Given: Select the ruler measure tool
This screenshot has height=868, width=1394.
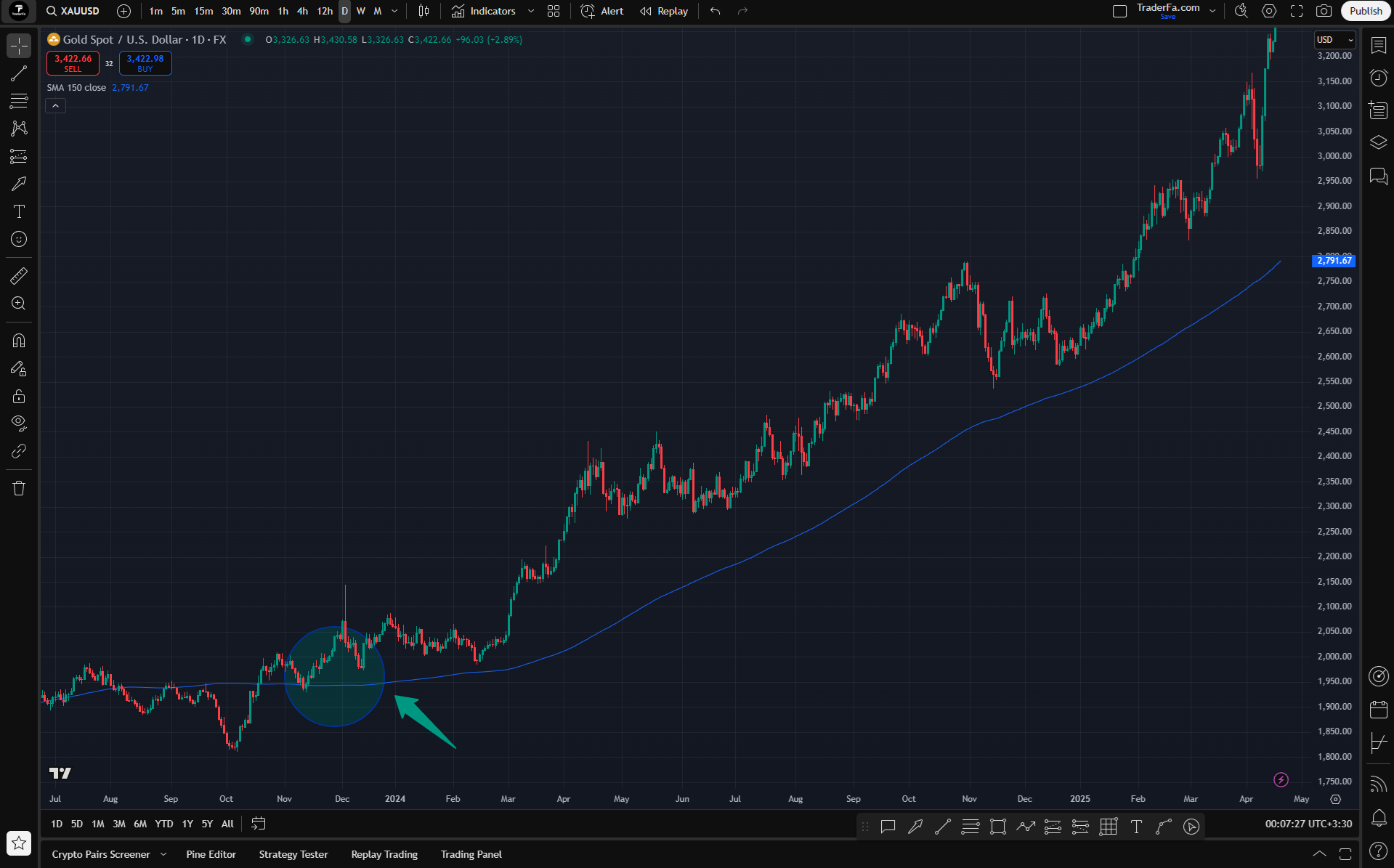Looking at the screenshot, I should pos(19,276).
